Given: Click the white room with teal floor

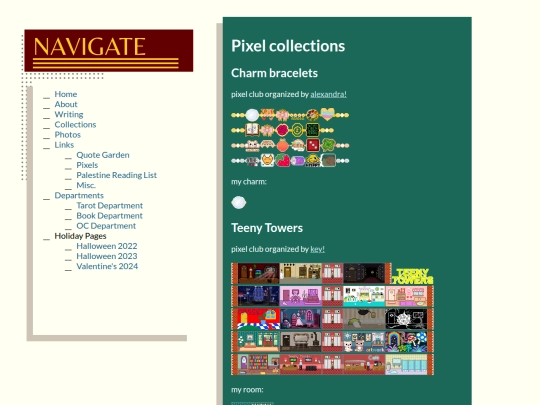Looking at the screenshot, I should click(364, 296).
